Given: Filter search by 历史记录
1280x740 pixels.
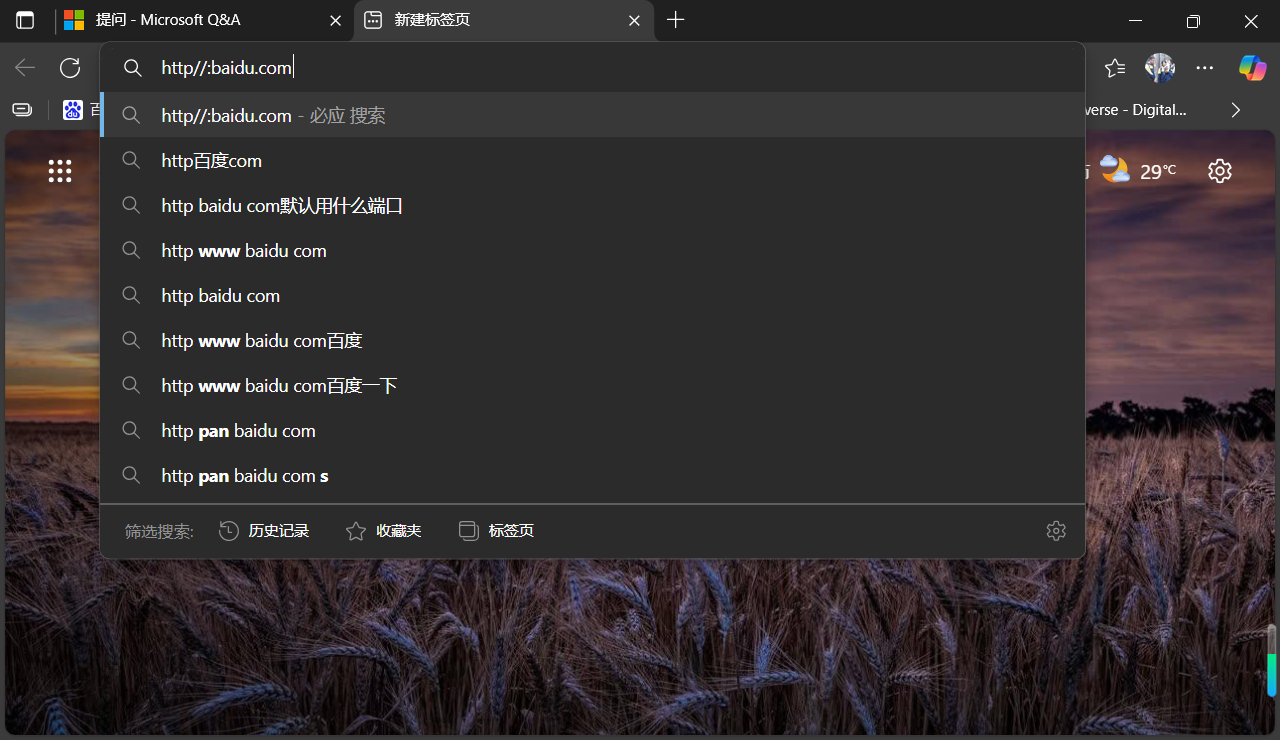Looking at the screenshot, I should [x=265, y=531].
